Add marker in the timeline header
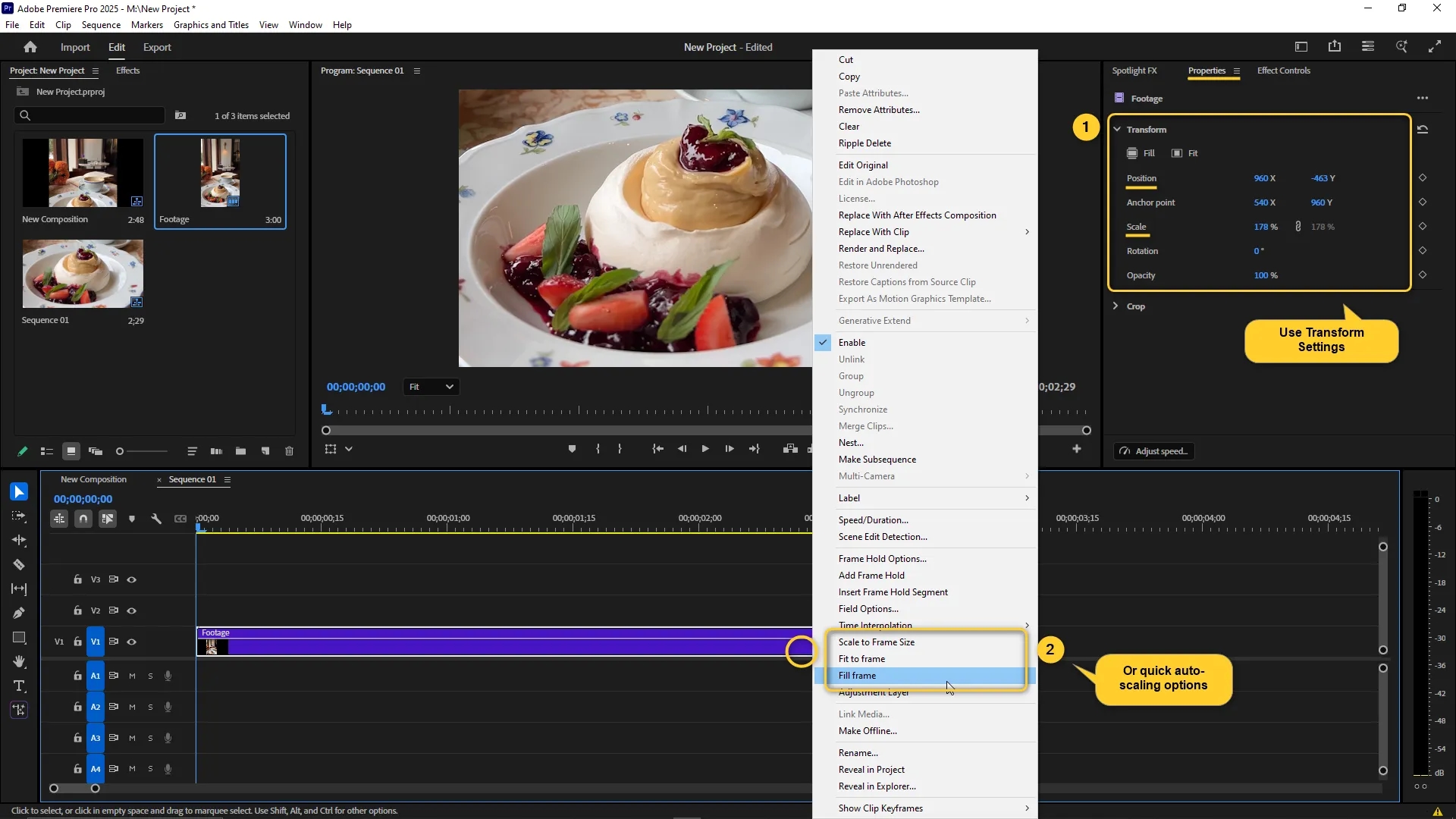The width and height of the screenshot is (1456, 819). (x=132, y=519)
